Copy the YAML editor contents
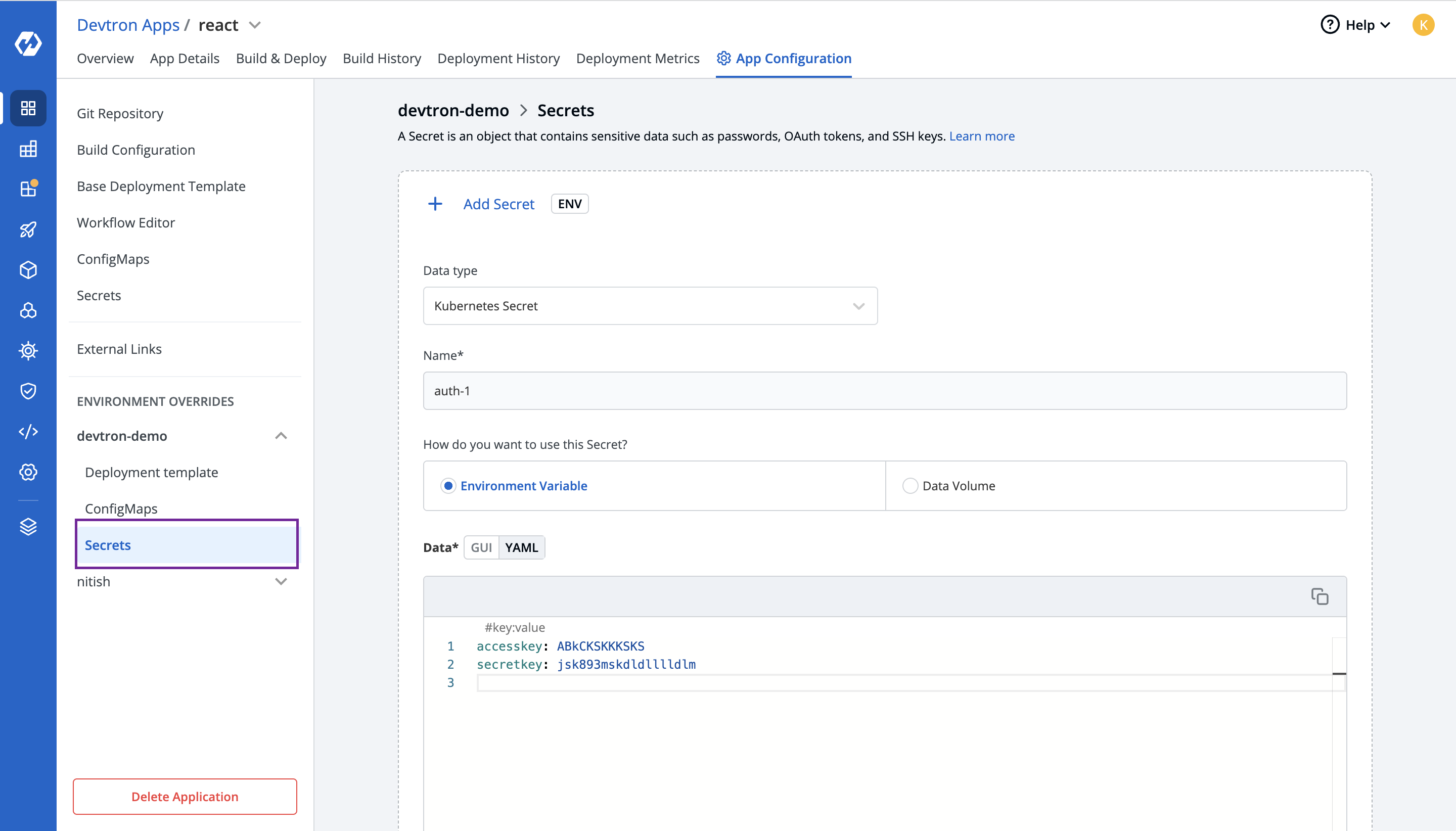This screenshot has width=1456, height=831. tap(1321, 596)
